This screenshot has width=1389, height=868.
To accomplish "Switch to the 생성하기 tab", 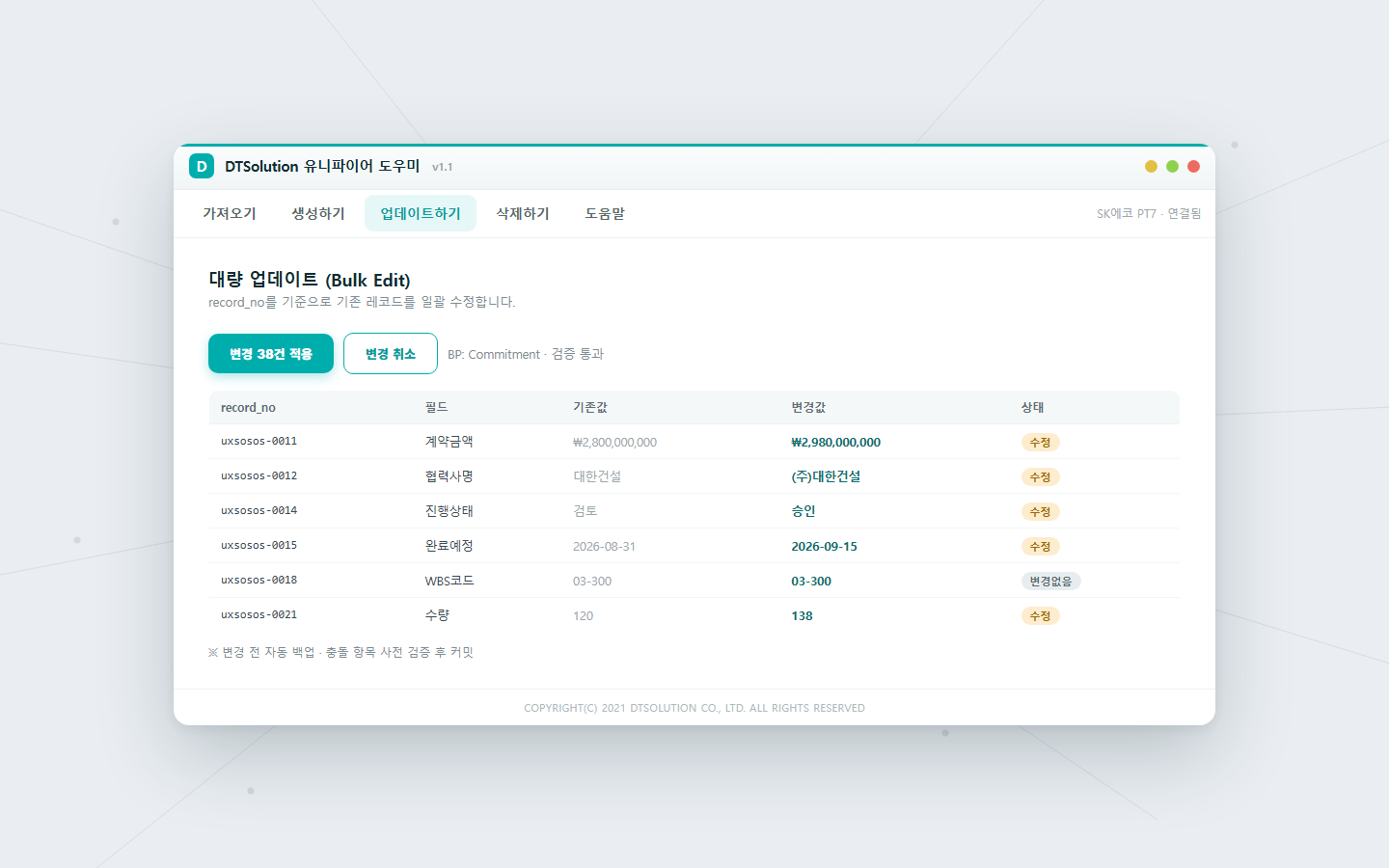I will pos(318,213).
